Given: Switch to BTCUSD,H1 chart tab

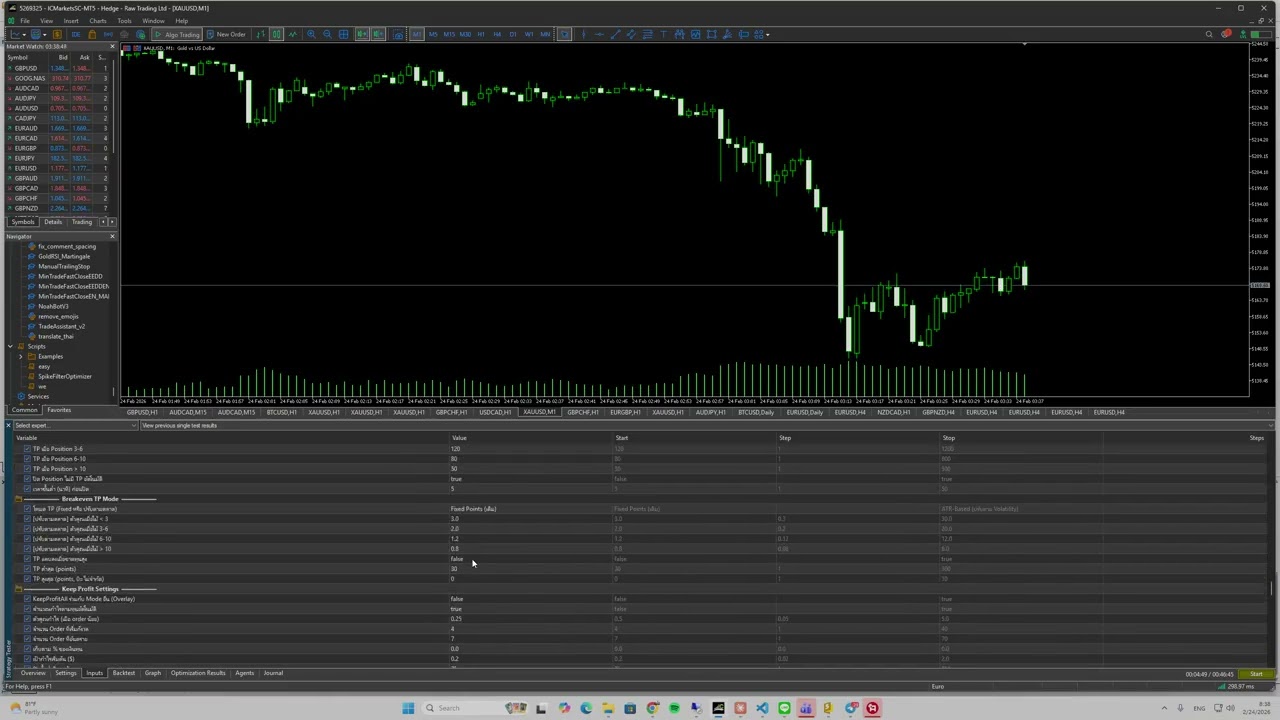Looking at the screenshot, I should tap(280, 412).
